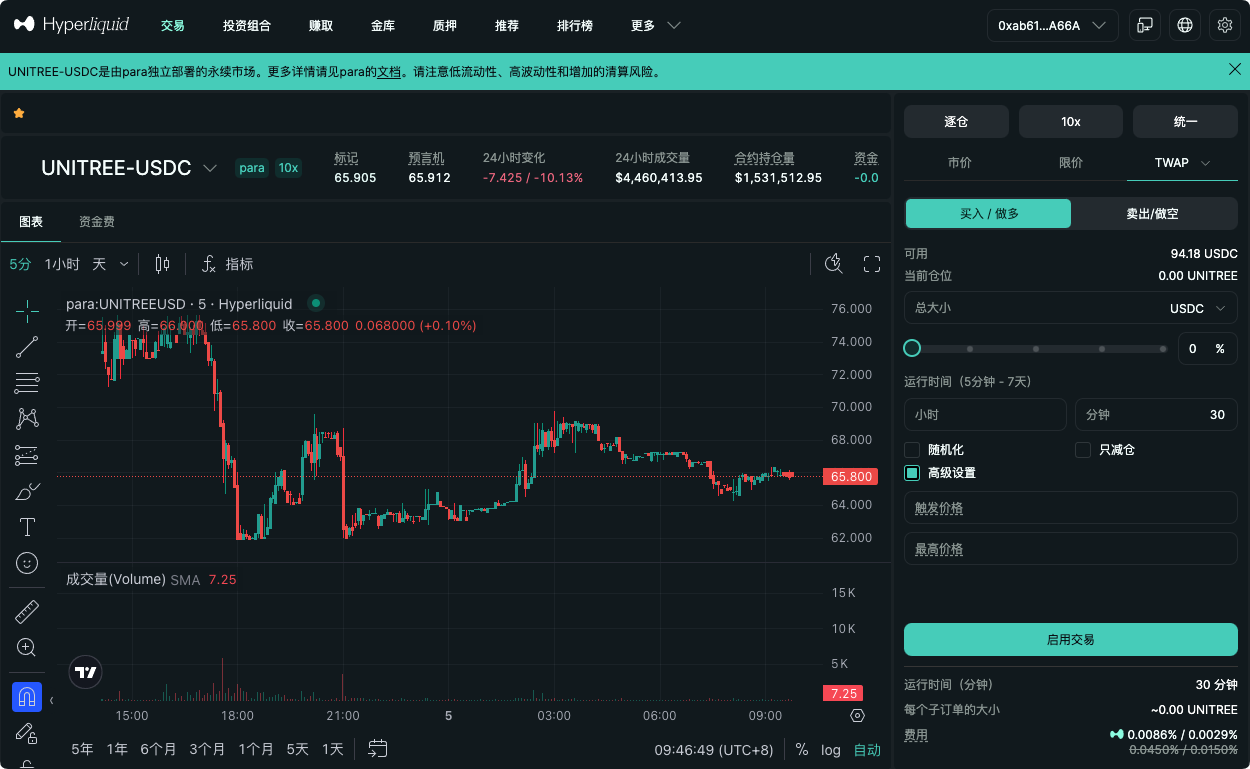Toggle the magnet mode tool
This screenshot has width=1250, height=769.
[27, 696]
